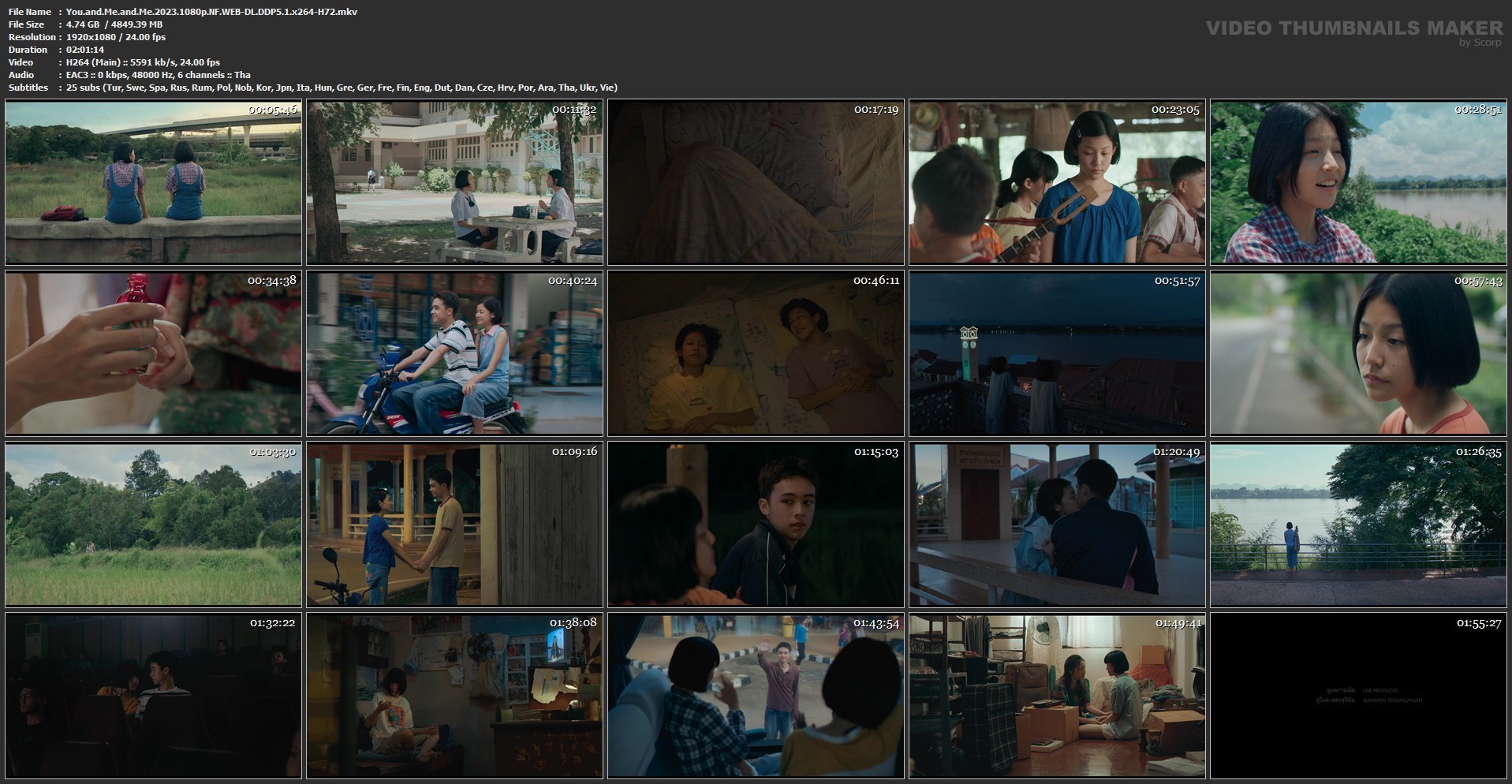View the packing boxes thumbnail at 01:49:41

[1057, 696]
